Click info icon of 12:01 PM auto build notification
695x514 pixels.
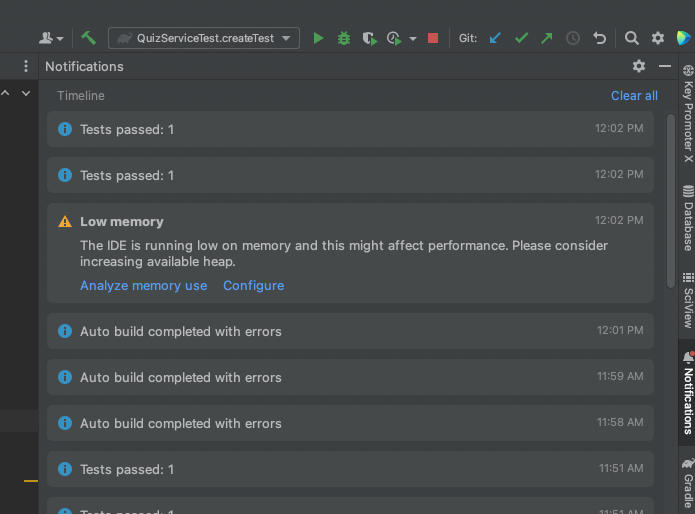(65, 331)
